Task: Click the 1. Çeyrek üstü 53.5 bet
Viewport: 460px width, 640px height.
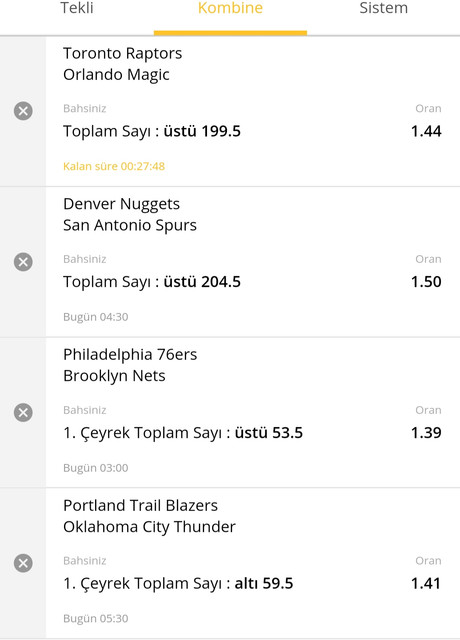Action: [183, 433]
